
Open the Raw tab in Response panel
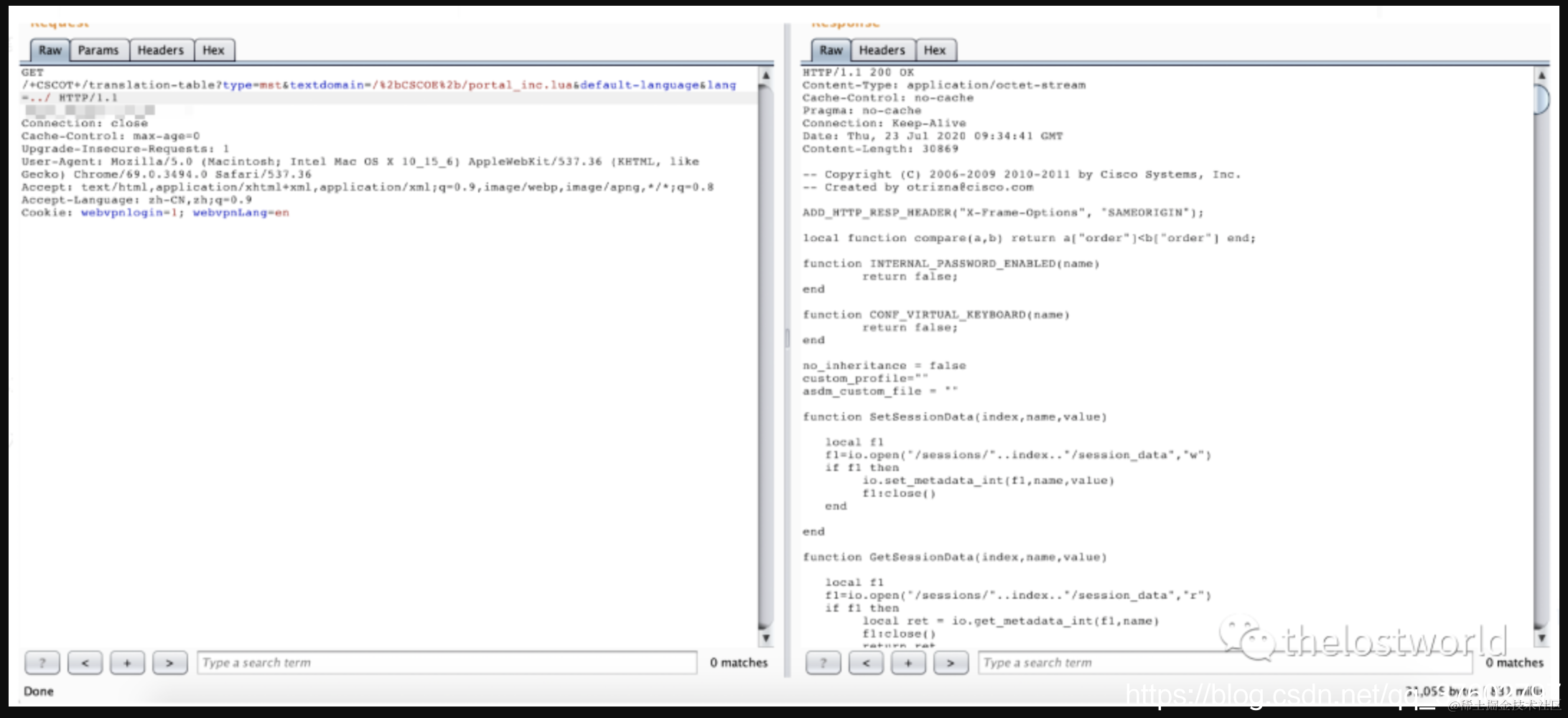tap(831, 50)
